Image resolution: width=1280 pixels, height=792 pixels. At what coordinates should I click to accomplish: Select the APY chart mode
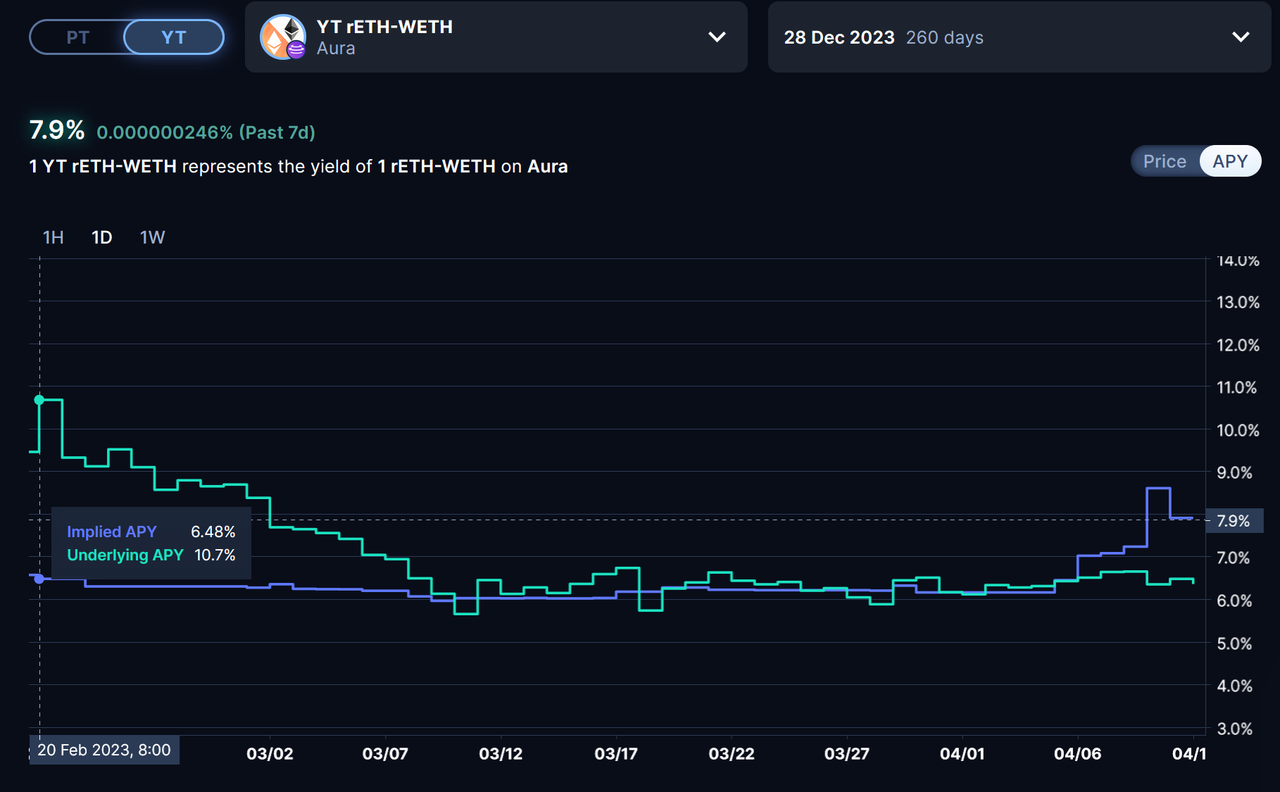[1229, 161]
